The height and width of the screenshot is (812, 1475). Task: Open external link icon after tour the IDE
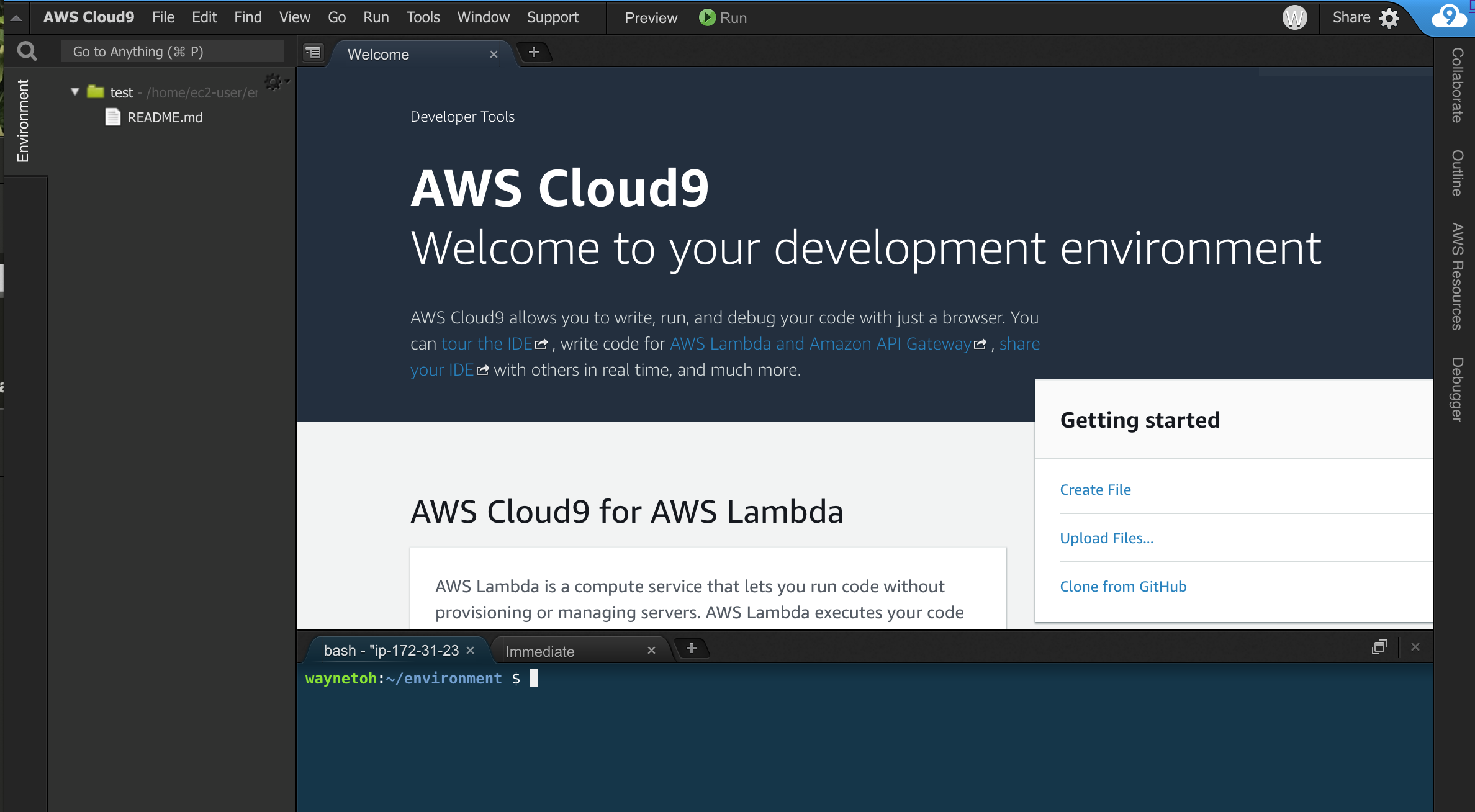pyautogui.click(x=541, y=344)
